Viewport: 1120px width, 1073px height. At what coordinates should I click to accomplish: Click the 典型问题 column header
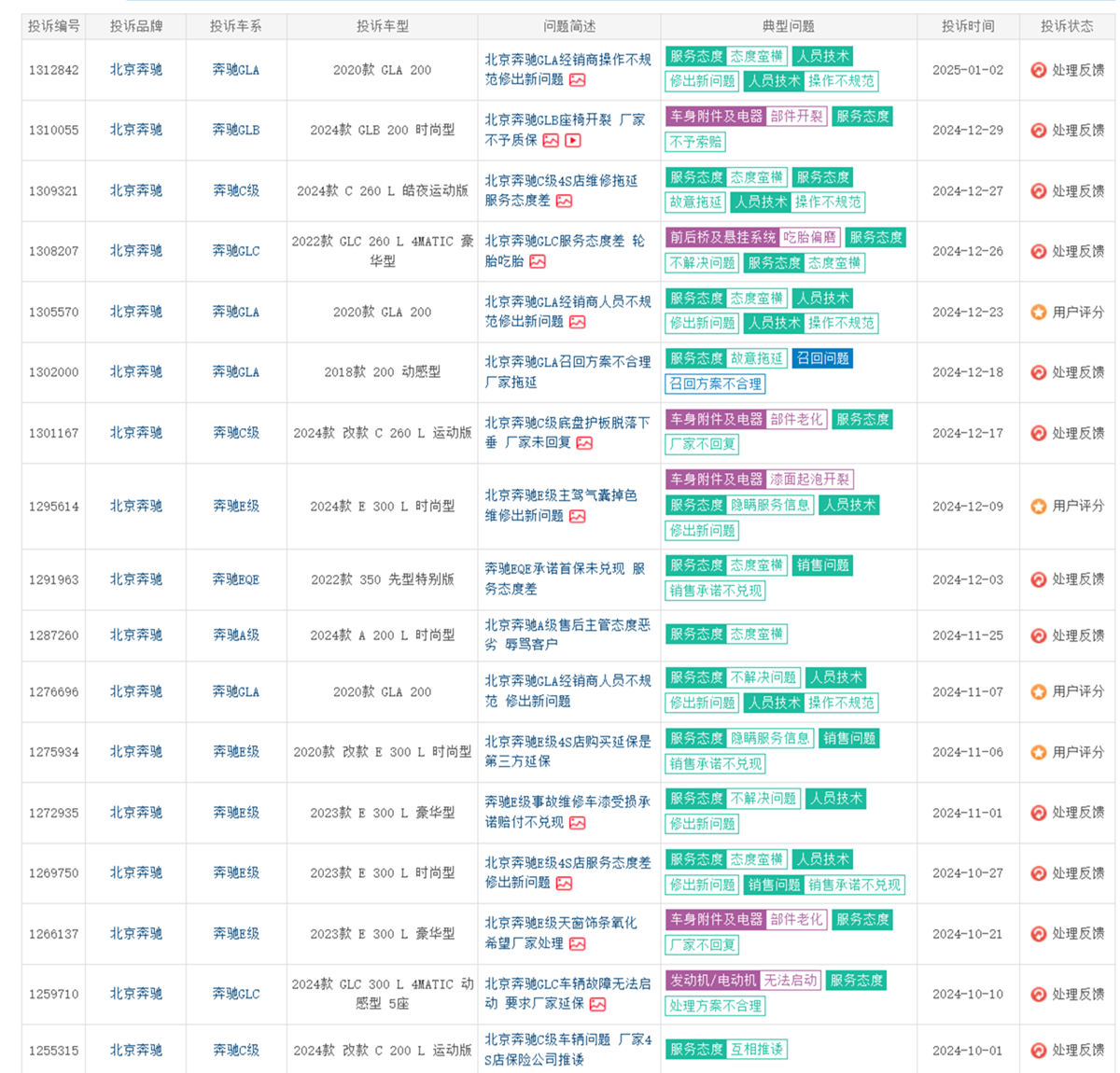[789, 26]
